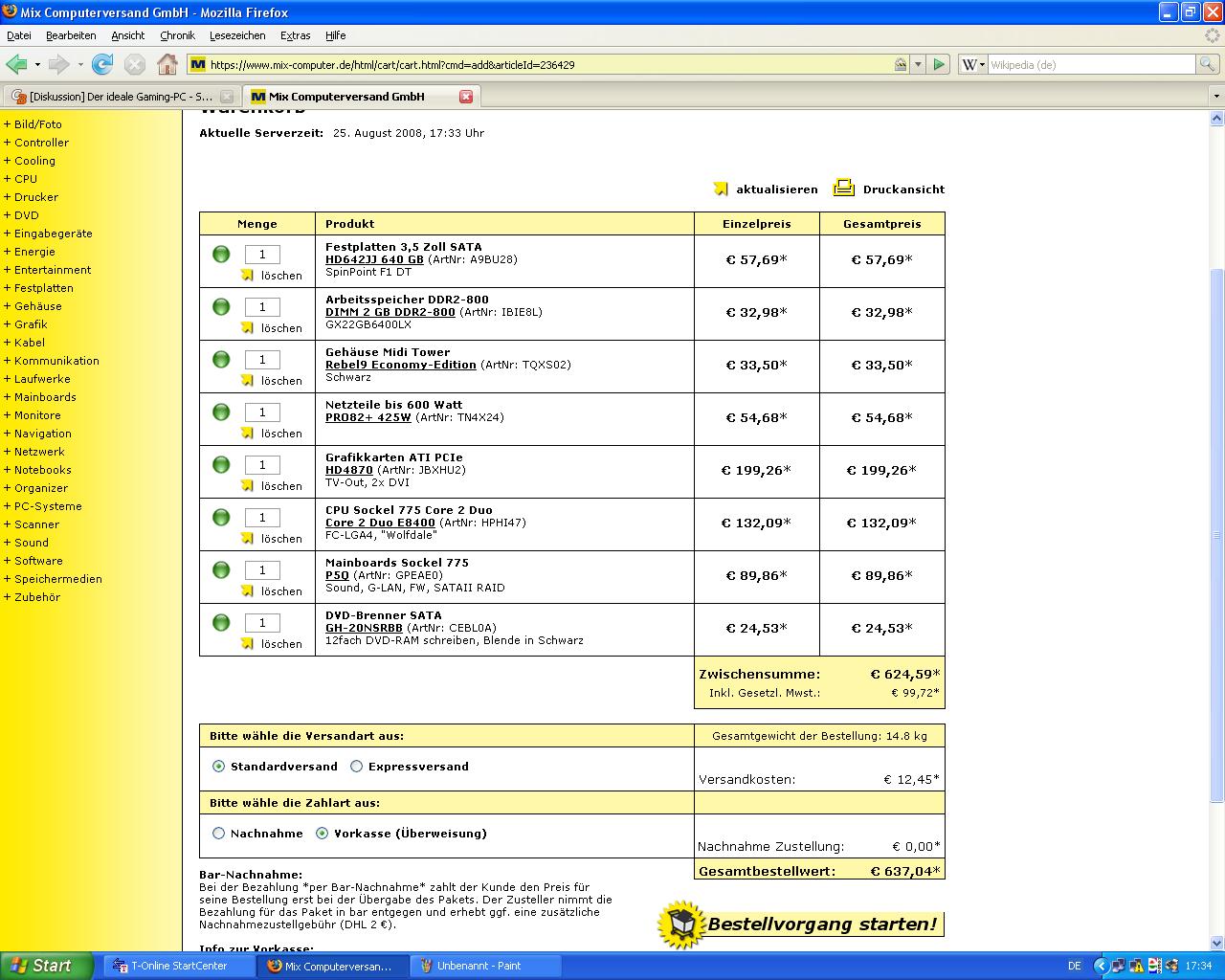Click the Druckansicht link
1225x980 pixels.
(903, 189)
